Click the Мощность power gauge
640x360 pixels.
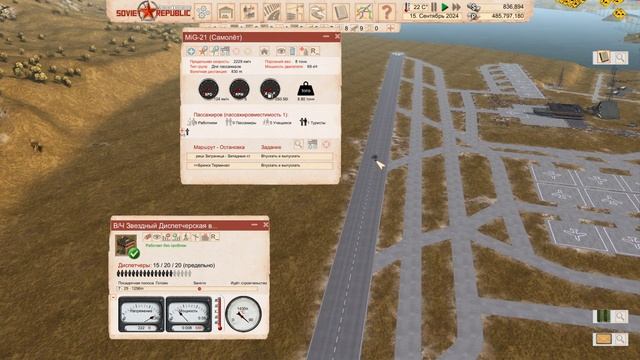[189, 314]
